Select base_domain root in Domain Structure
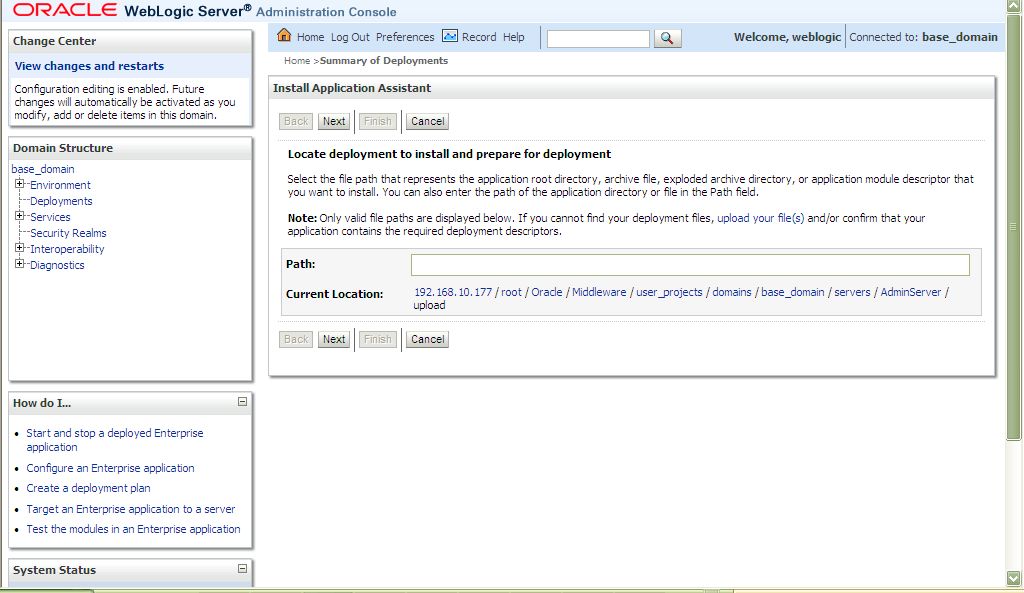This screenshot has width=1024, height=593. point(43,169)
